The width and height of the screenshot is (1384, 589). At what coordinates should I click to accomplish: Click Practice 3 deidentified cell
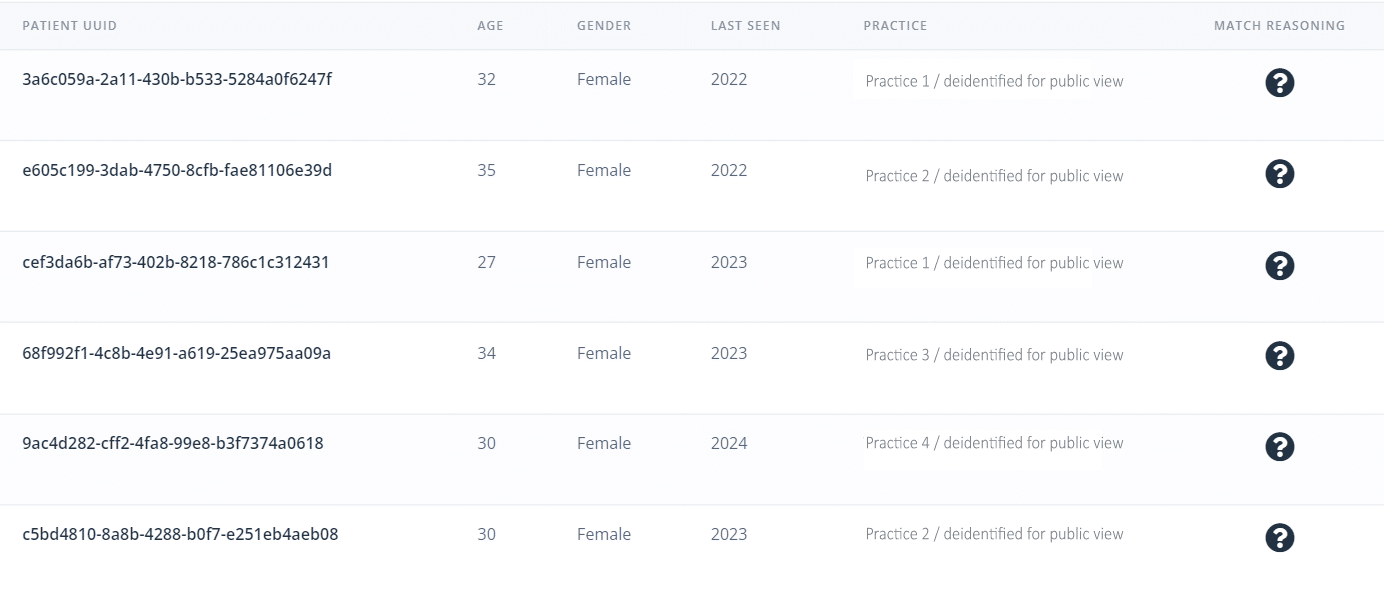[994, 355]
